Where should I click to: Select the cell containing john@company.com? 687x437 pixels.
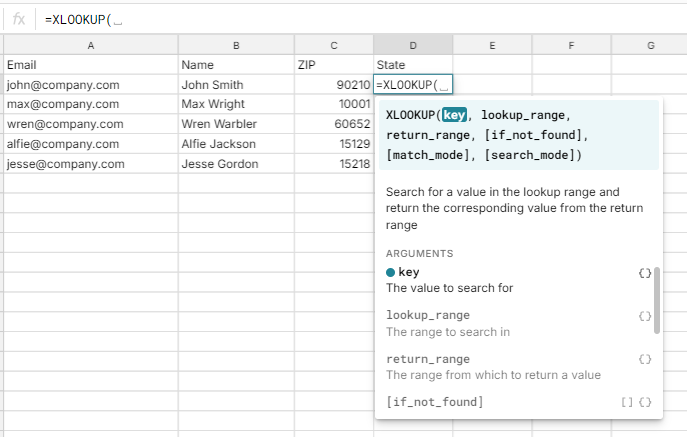tap(91, 85)
